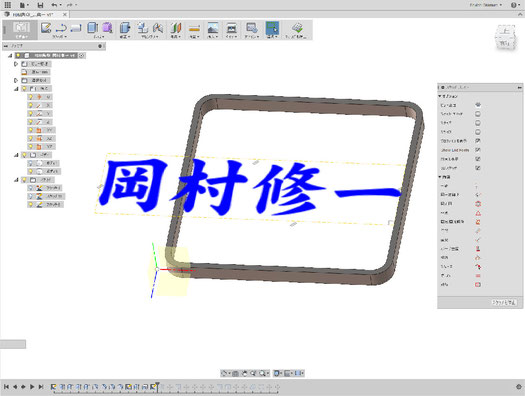This screenshot has height=396, width=525.
Task: Open the account name menu at top right
Action: pyautogui.click(x=485, y=5)
